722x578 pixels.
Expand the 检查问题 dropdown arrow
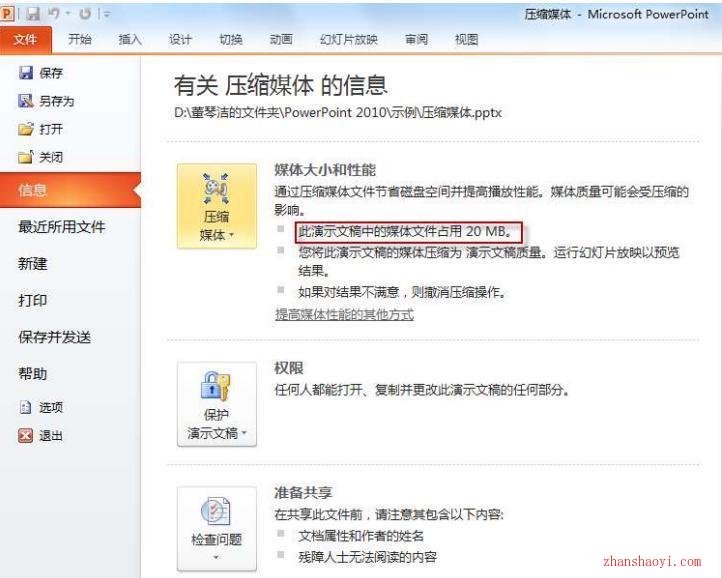(216, 558)
